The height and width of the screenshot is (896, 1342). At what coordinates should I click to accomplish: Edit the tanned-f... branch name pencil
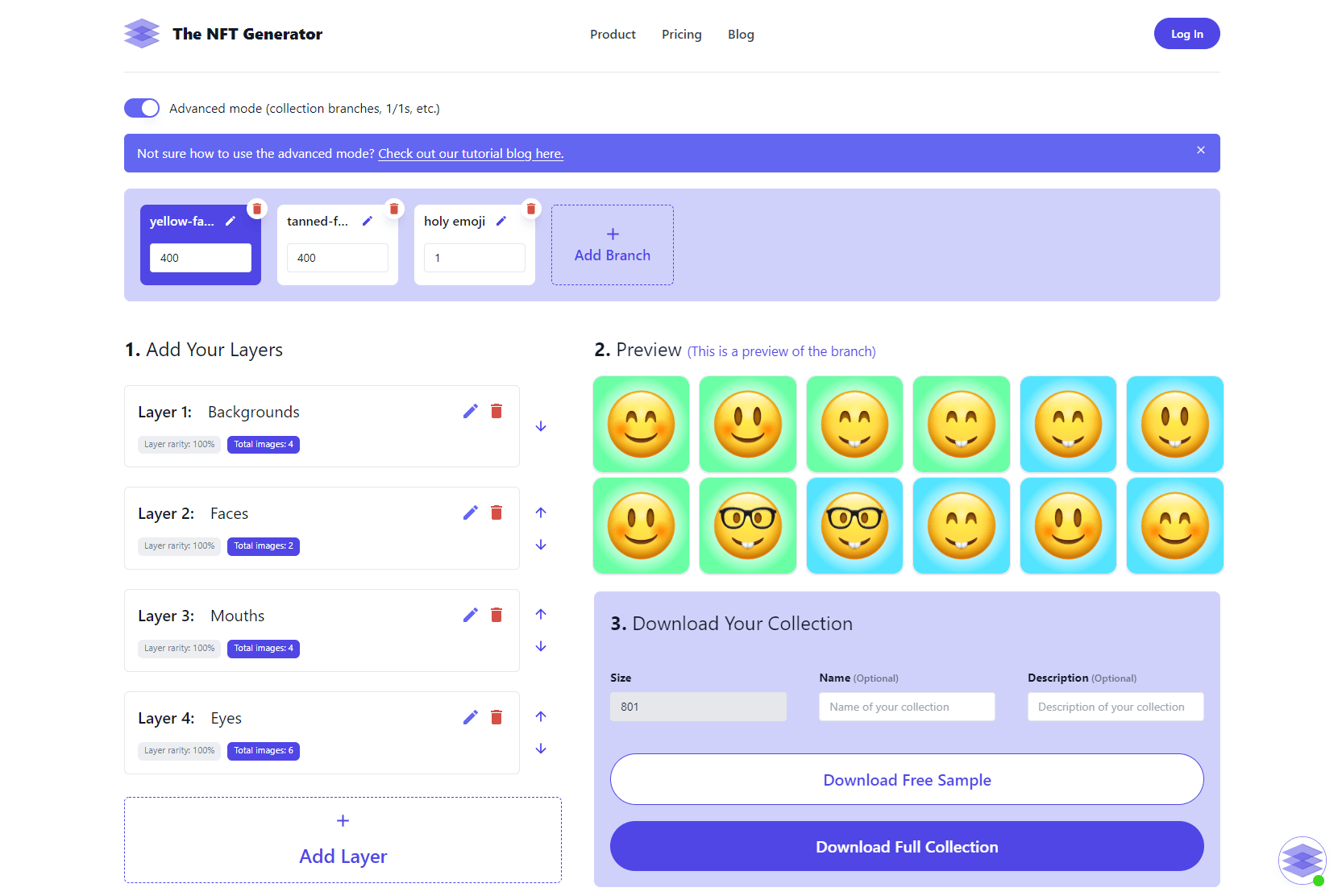click(x=368, y=221)
